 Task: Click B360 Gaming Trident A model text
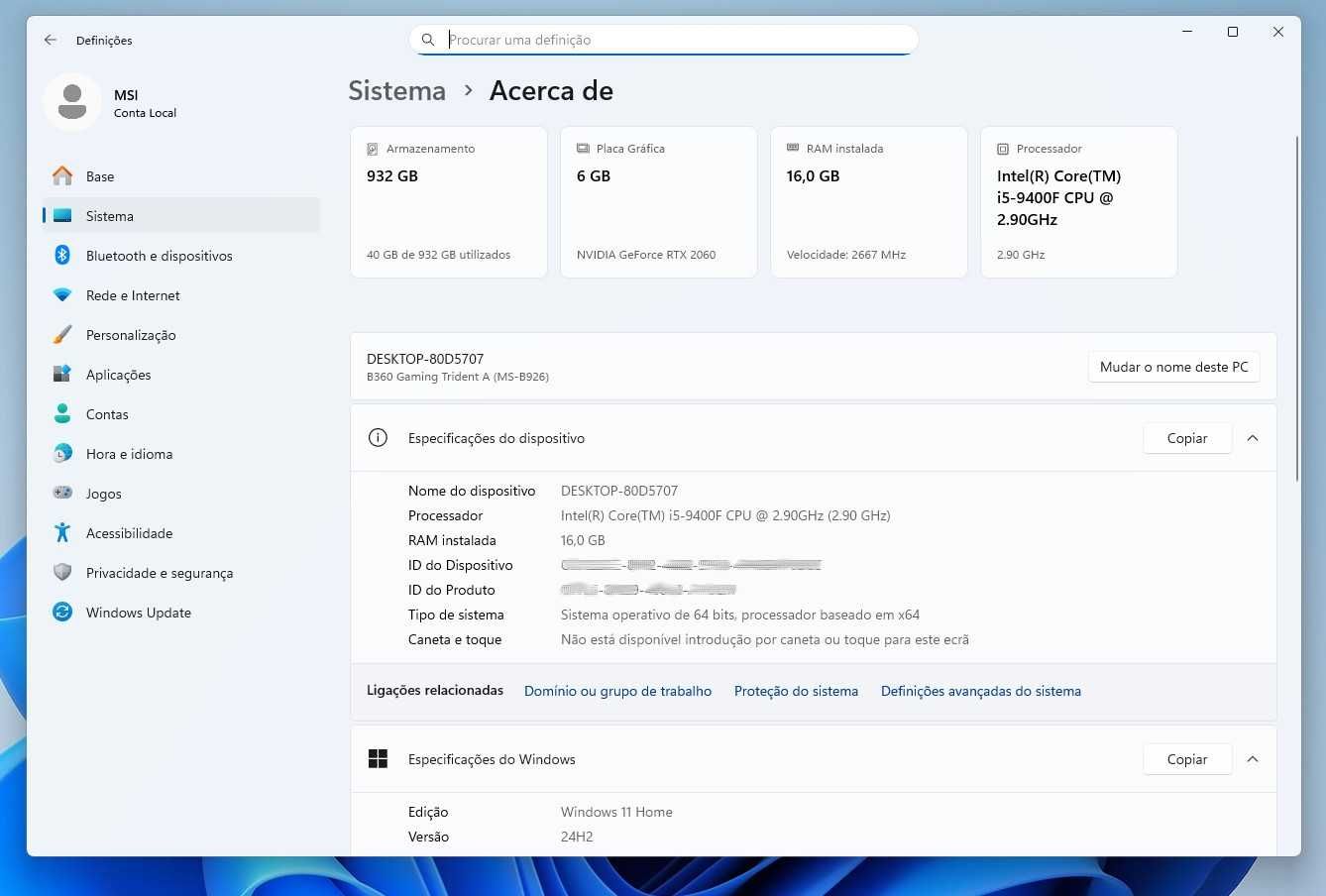[x=458, y=377]
